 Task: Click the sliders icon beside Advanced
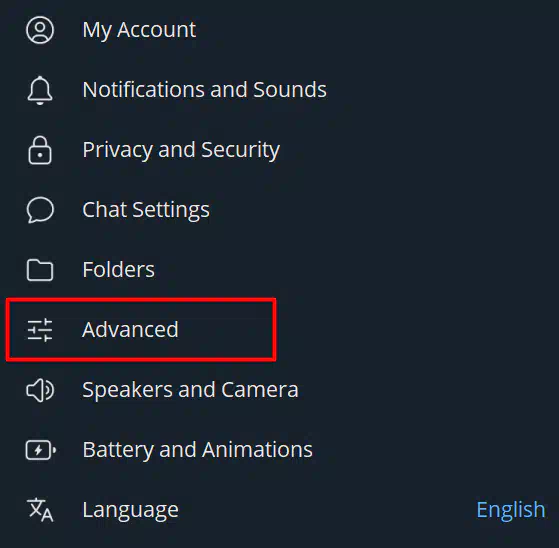[x=40, y=330]
